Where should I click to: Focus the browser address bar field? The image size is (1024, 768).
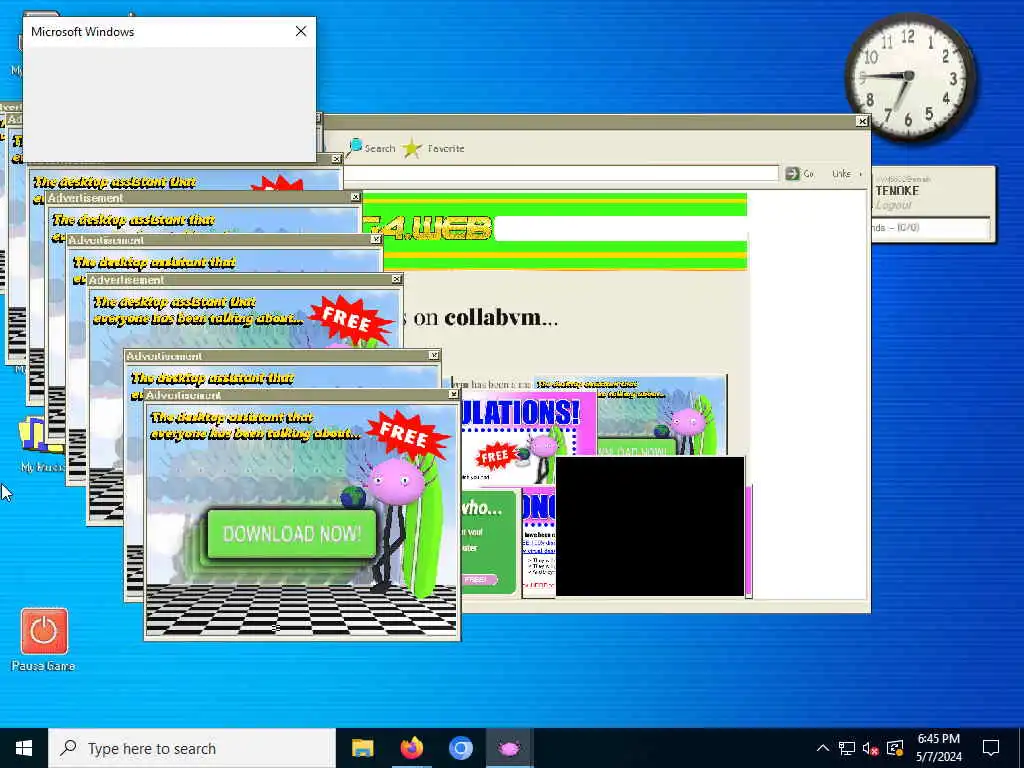click(561, 173)
